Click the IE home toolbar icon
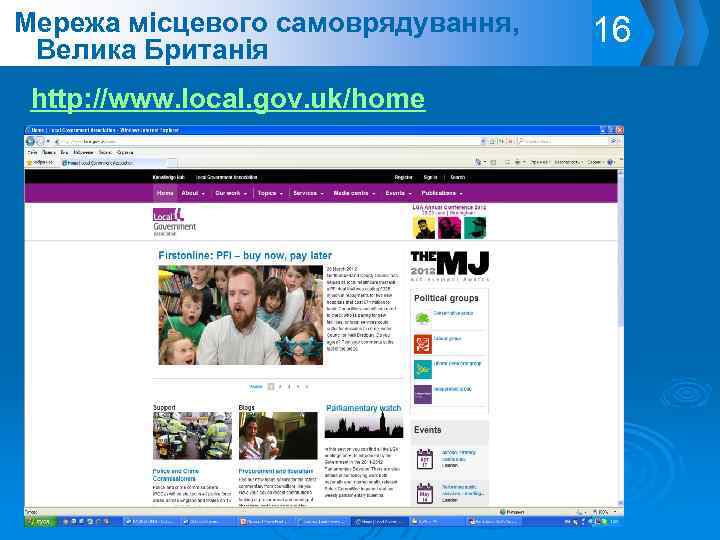This screenshot has height=540, width=720. tap(478, 162)
